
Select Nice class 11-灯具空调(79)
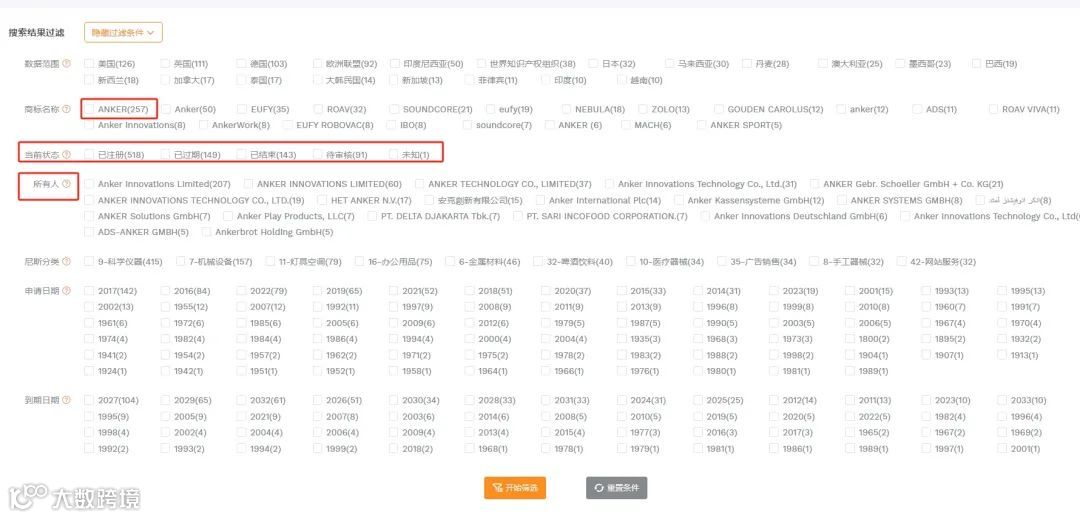point(270,262)
